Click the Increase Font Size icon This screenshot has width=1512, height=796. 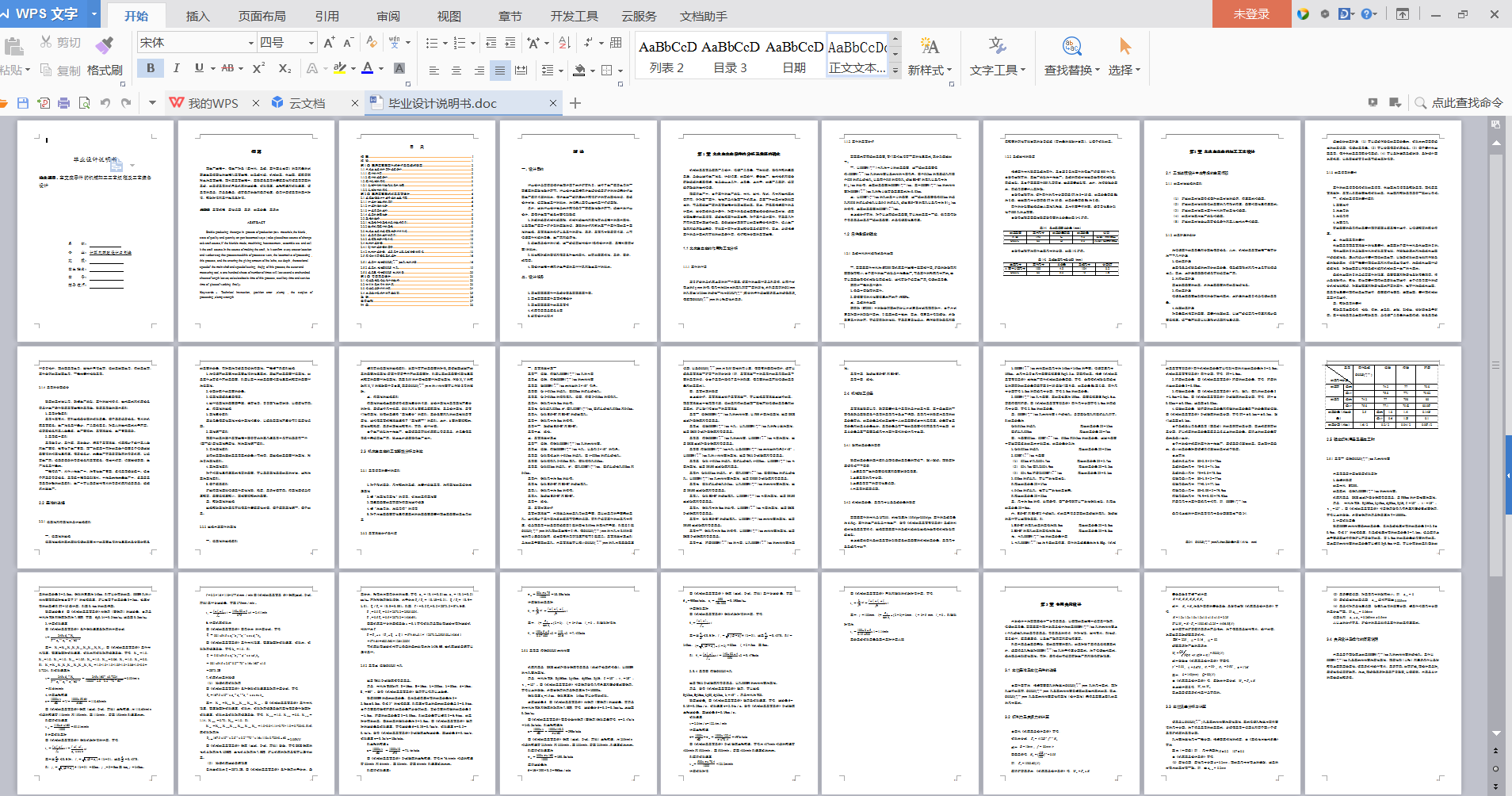(x=329, y=43)
